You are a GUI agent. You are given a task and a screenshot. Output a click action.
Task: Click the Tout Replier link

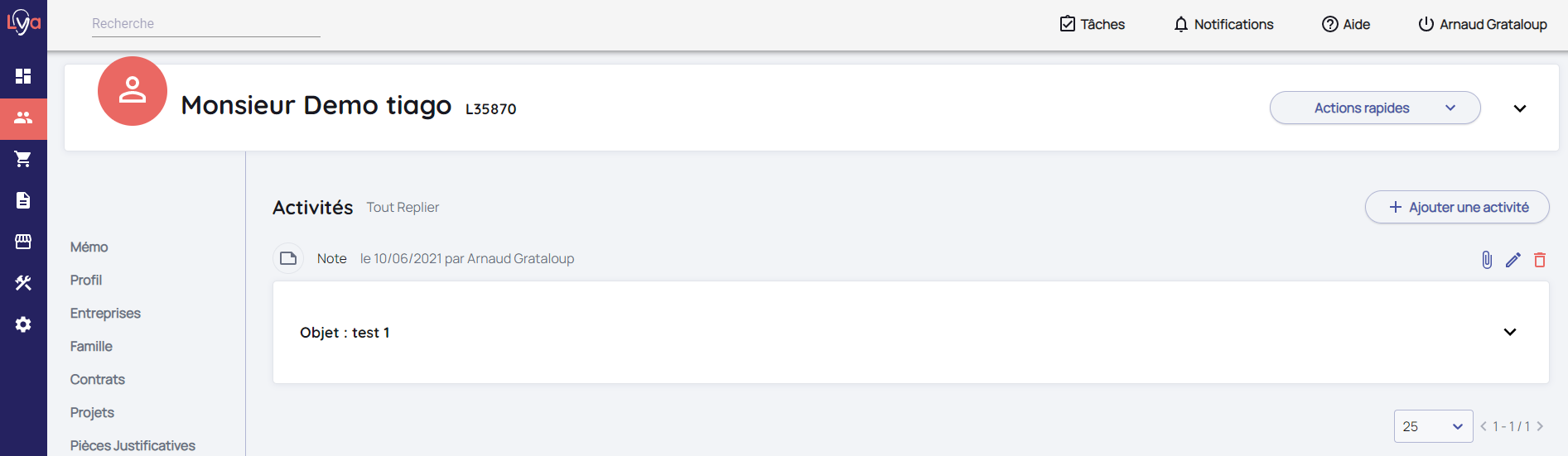(x=403, y=208)
